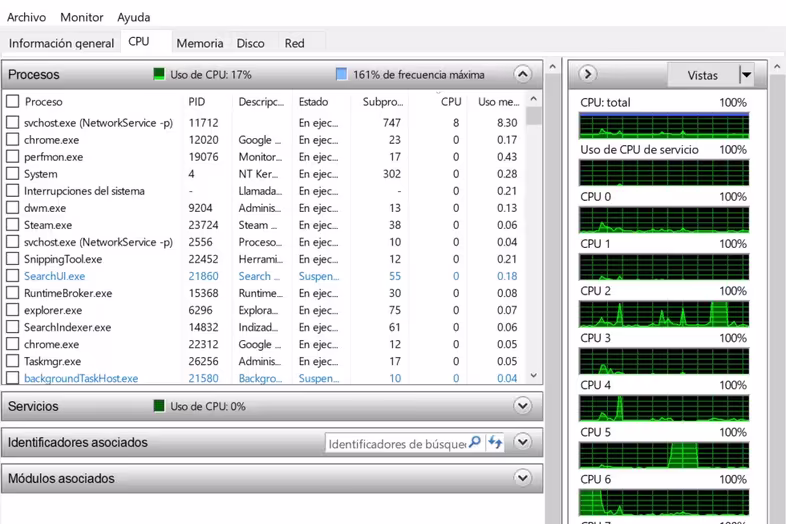The height and width of the screenshot is (524, 786).
Task: Sort by the Uso medio column header
Action: click(x=498, y=101)
